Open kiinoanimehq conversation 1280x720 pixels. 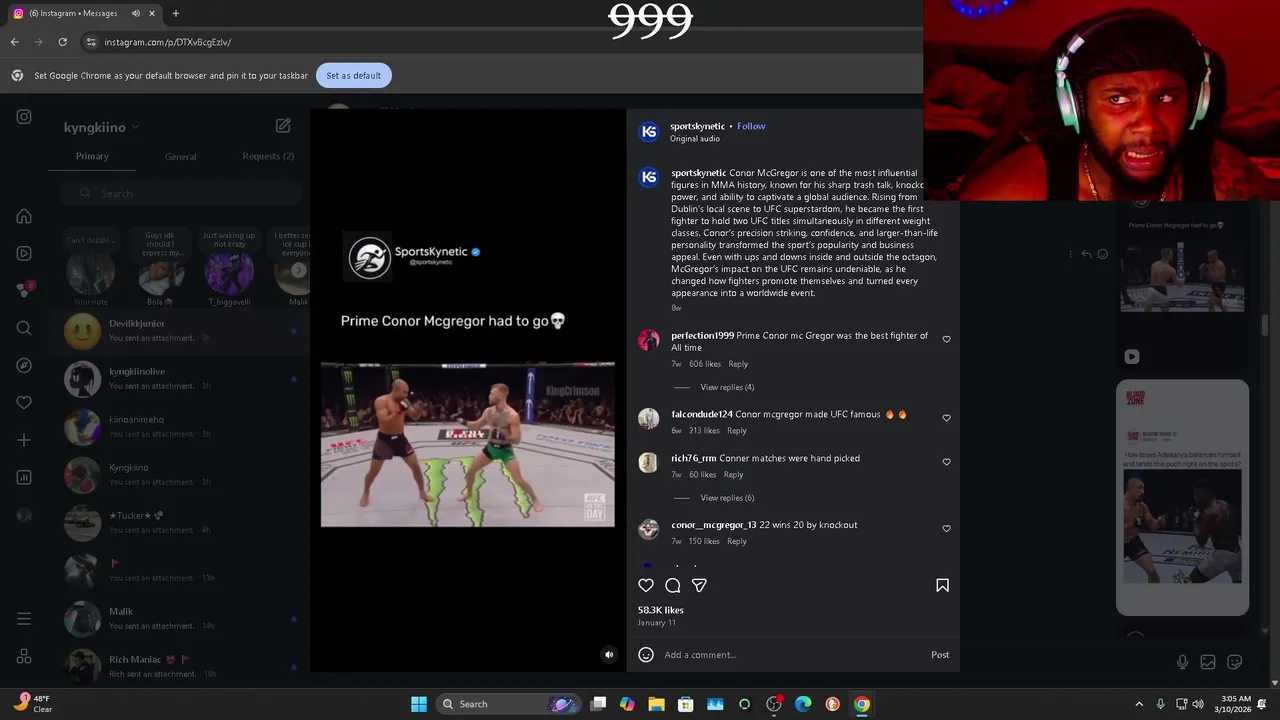point(181,426)
